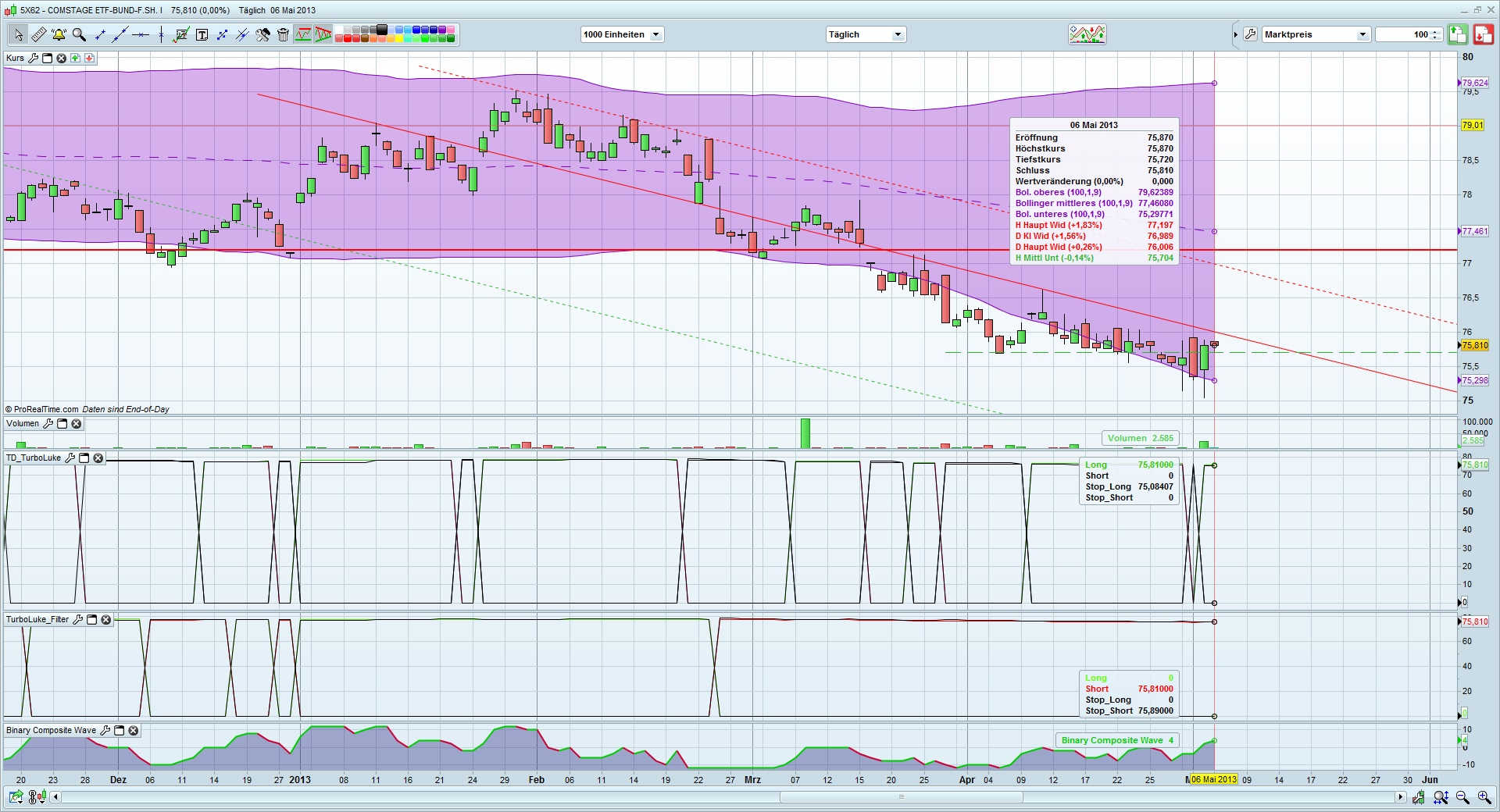Click the green buy order icon
Image resolution: width=1500 pixels, height=812 pixels.
tap(1457, 34)
